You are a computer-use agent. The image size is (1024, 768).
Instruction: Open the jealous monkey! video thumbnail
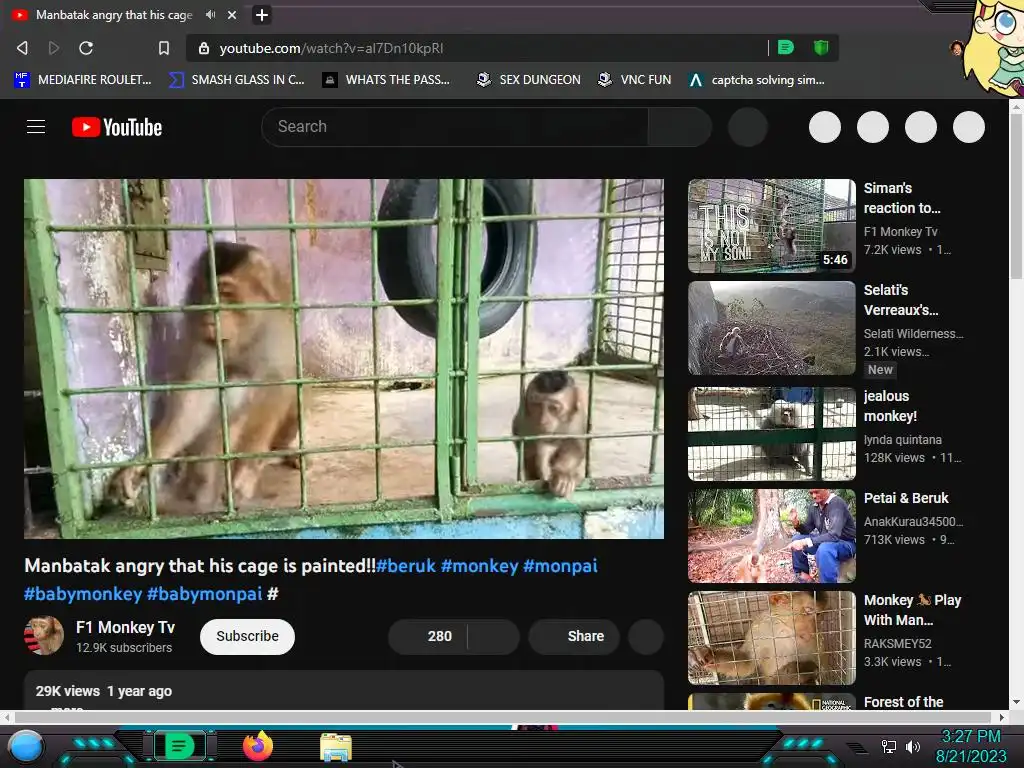pos(772,434)
